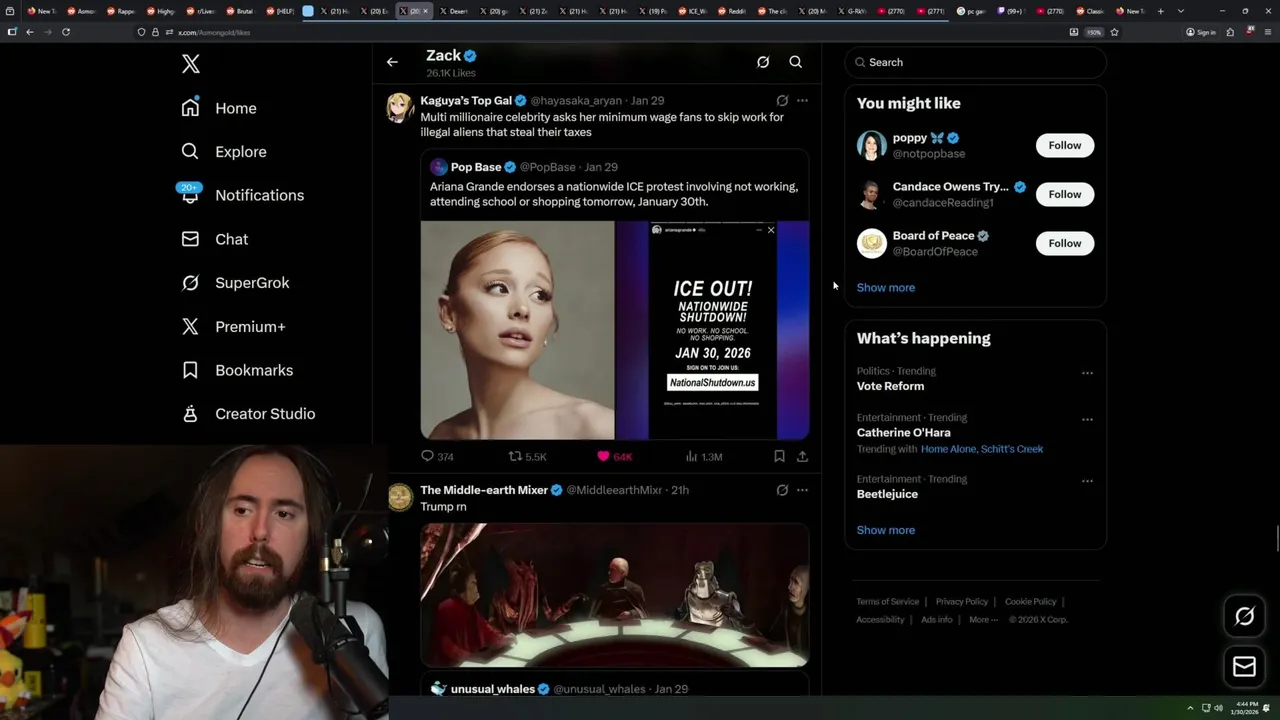Search Zack's profile with magnifier icon
Image resolution: width=1280 pixels, height=720 pixels.
coord(796,62)
